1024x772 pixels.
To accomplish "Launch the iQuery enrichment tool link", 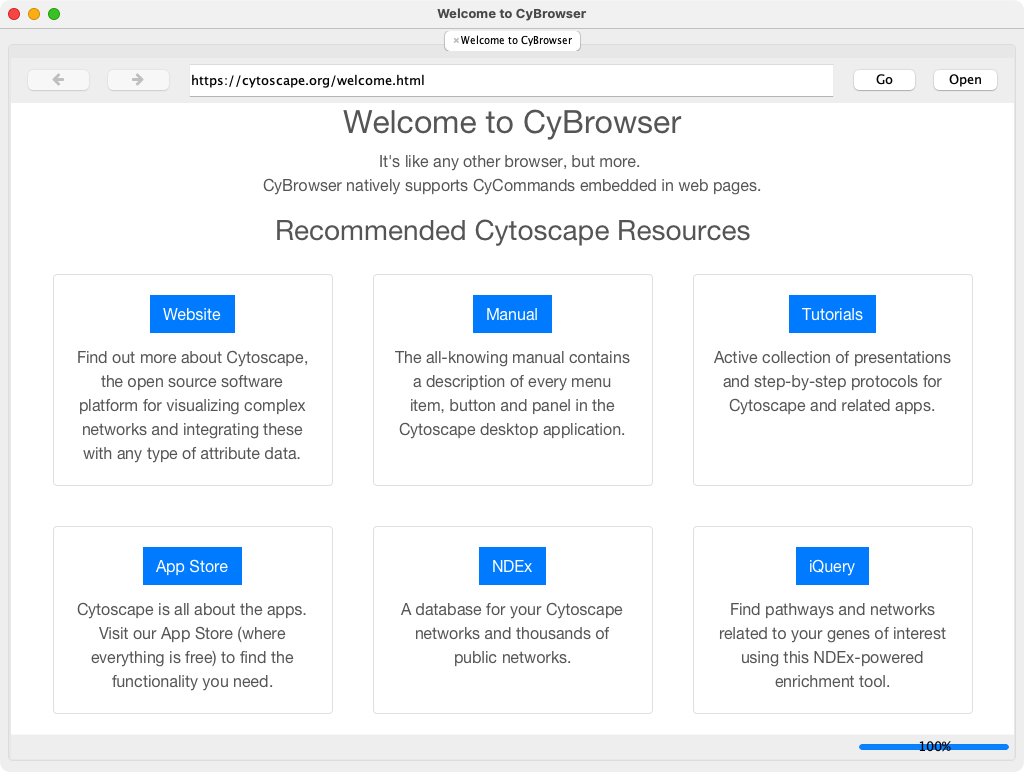I will [832, 566].
